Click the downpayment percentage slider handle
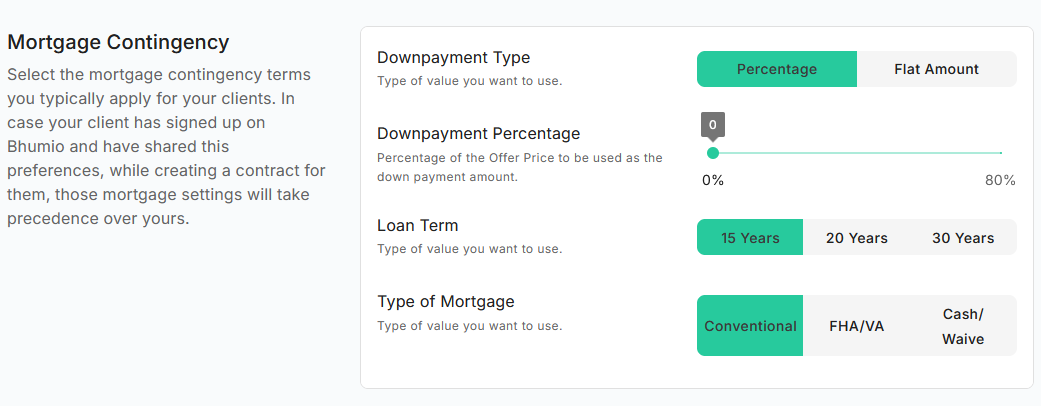 [713, 153]
